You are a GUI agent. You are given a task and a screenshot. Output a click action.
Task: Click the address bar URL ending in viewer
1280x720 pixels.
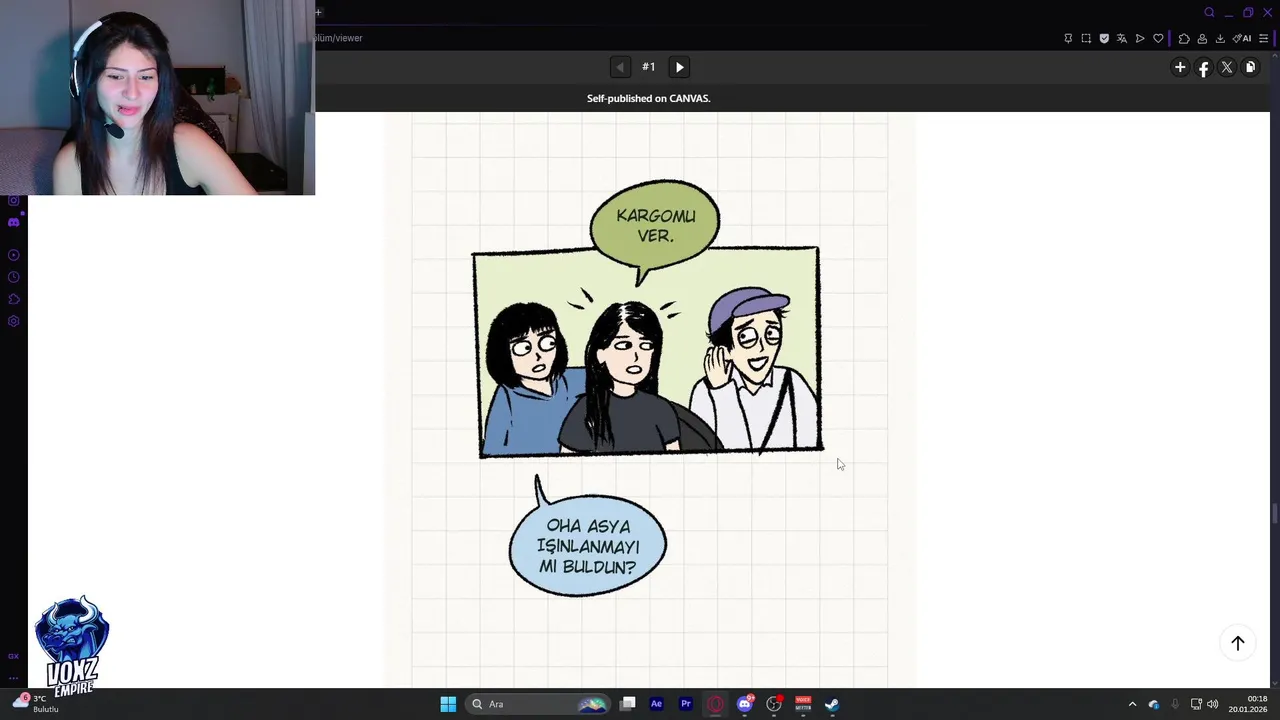[x=338, y=38]
